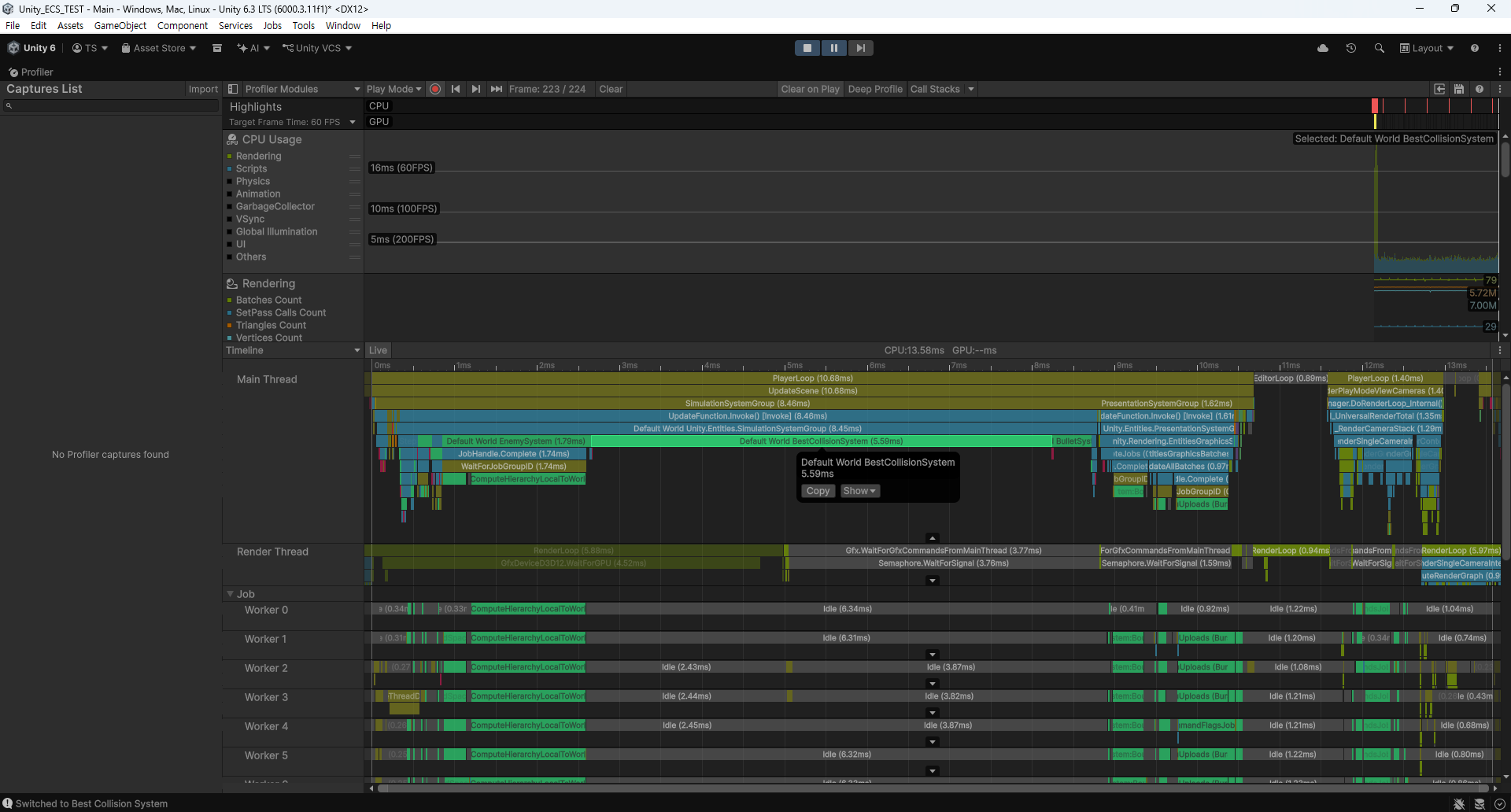Jump to the current (last) frame
Viewport: 1511px width, 812px height.
pyautogui.click(x=497, y=89)
